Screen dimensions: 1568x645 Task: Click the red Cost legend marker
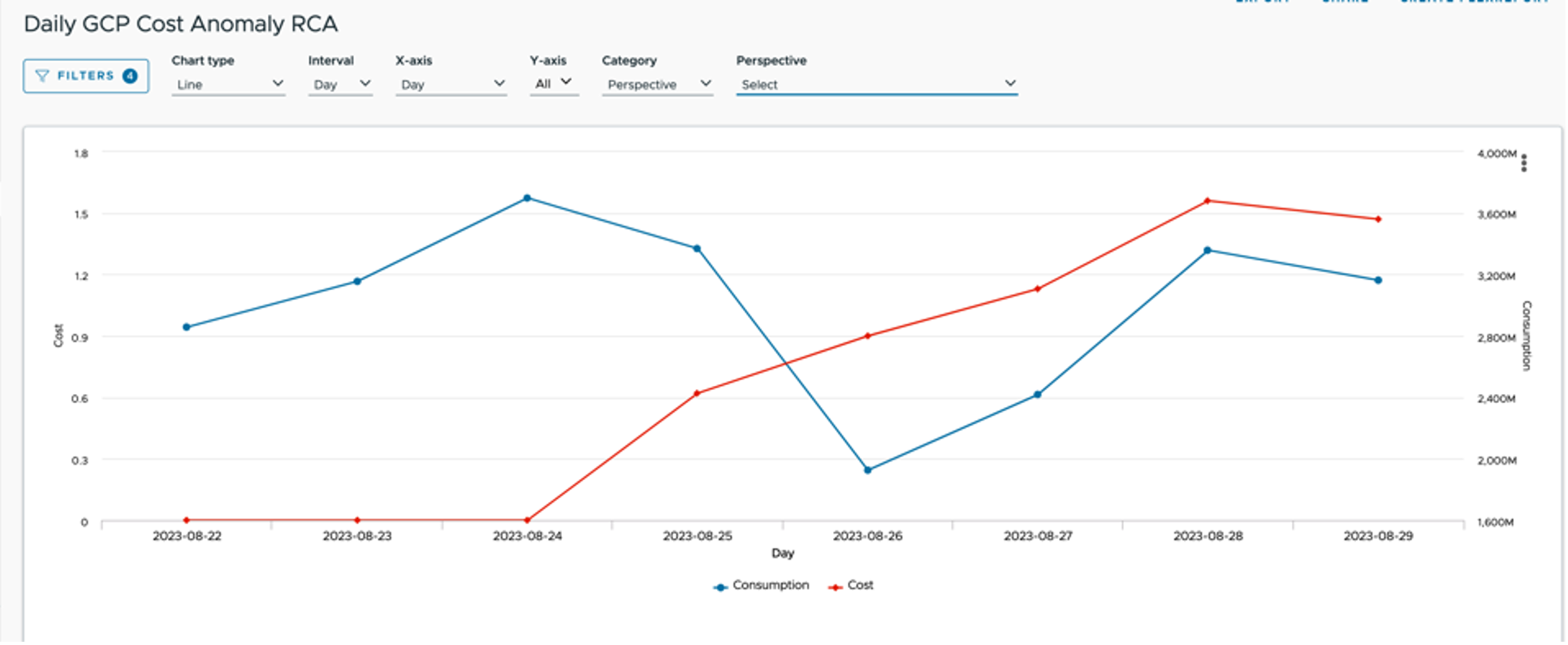[835, 587]
